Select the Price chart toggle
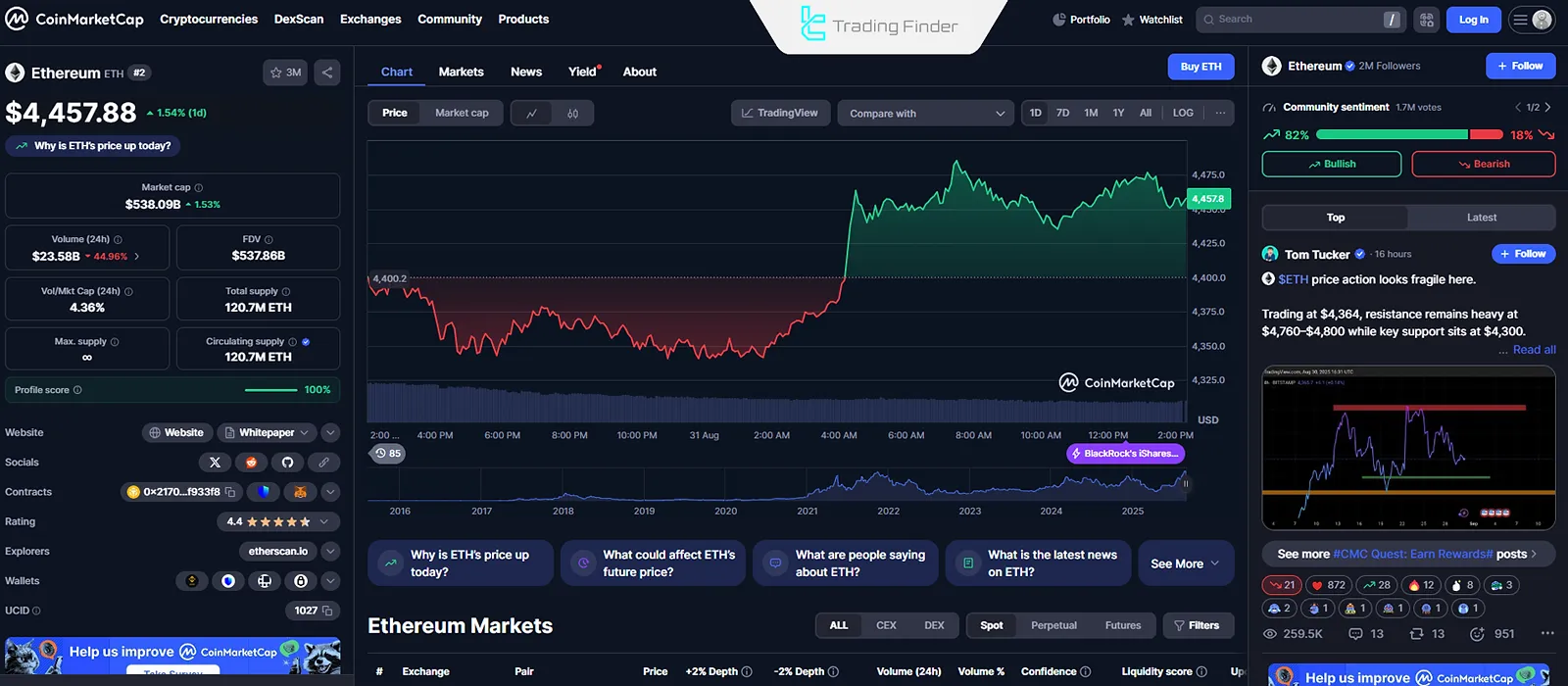 (x=395, y=113)
